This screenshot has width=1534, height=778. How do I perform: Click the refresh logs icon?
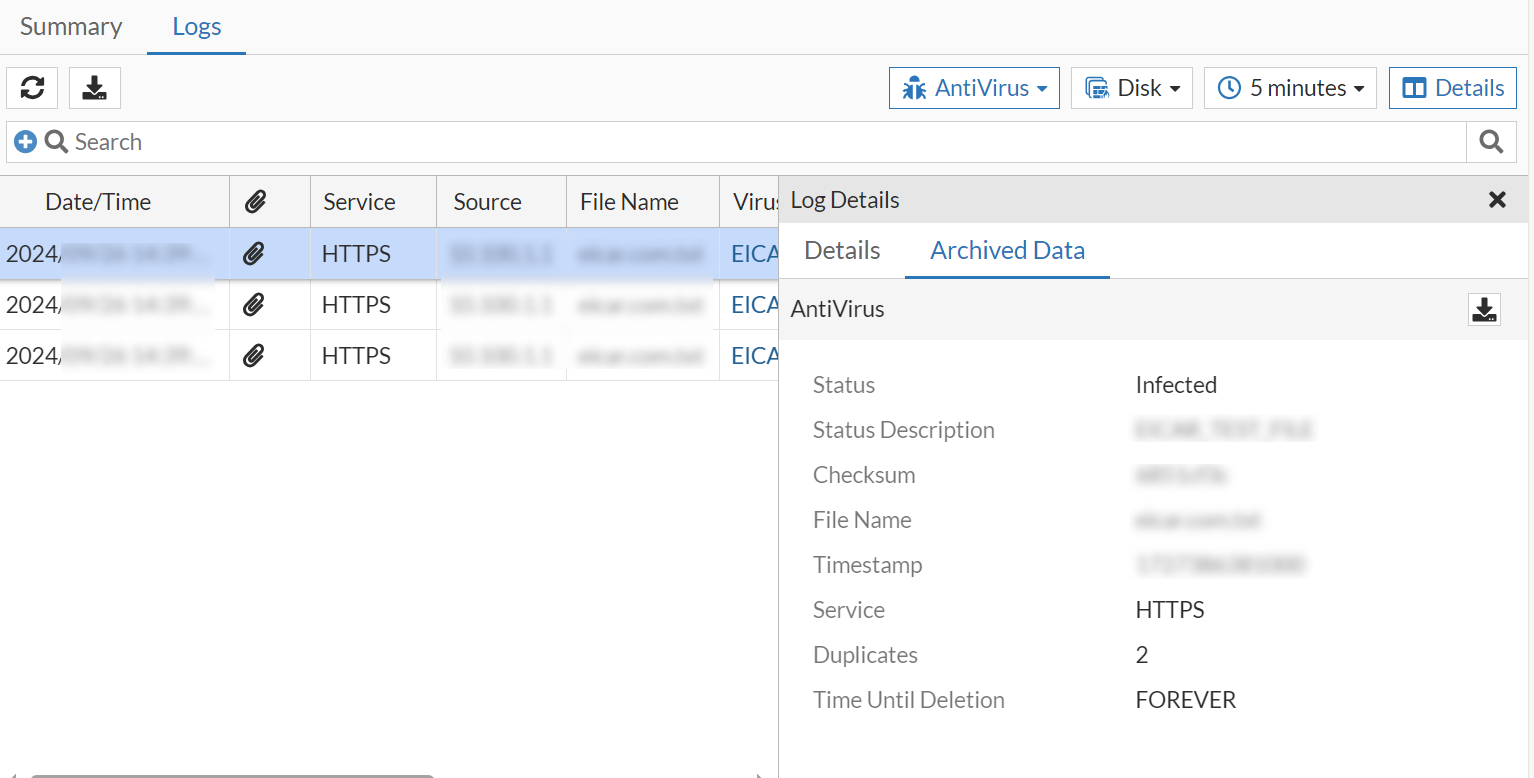32,88
